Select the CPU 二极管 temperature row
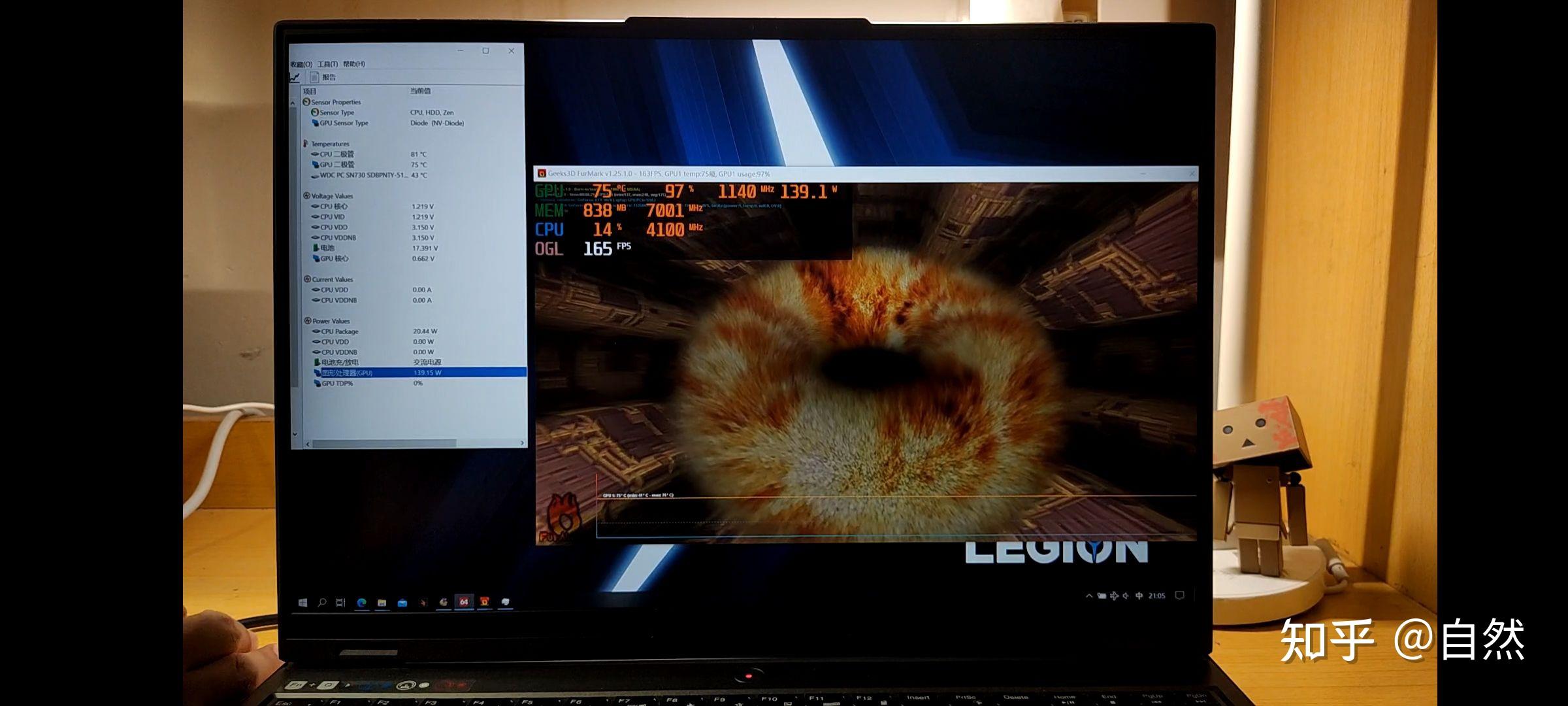 click(412, 154)
